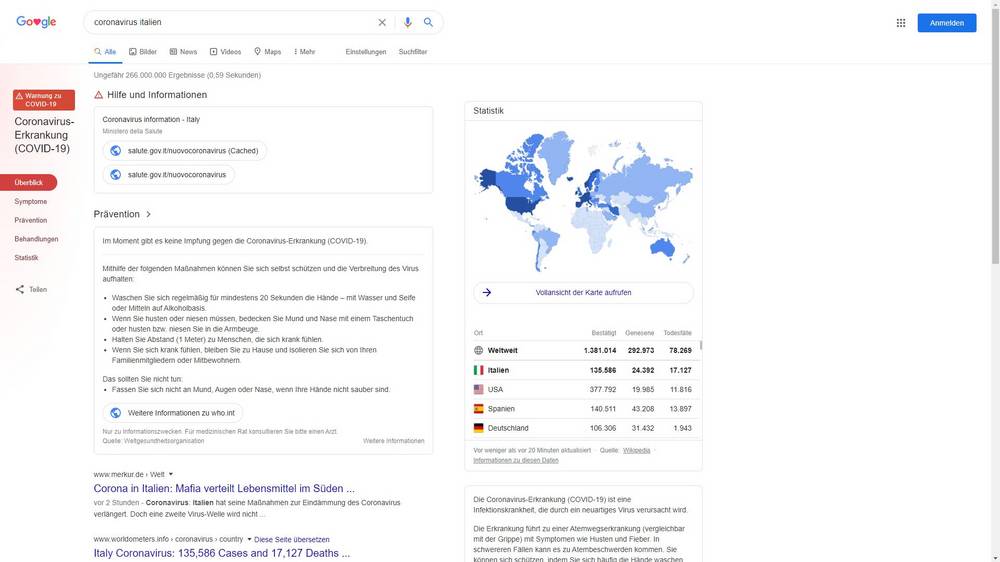This screenshot has height=562, width=1000.
Task: Click the arrow icon on the Vollansicht button
Action: (x=487, y=293)
